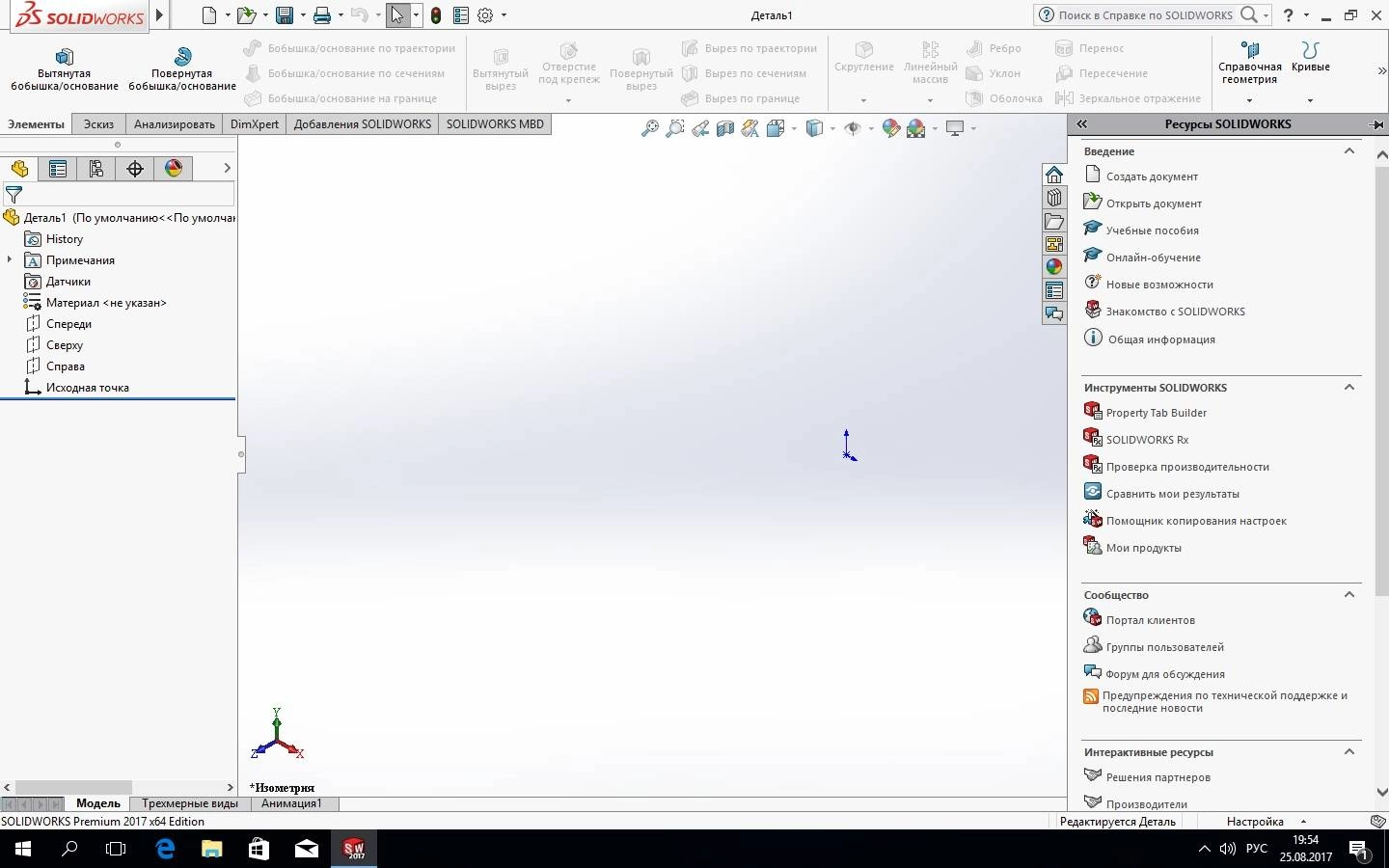Switch to the Добавления SOLIDWORKS tab
Viewport: 1389px width, 868px height.
[x=363, y=124]
